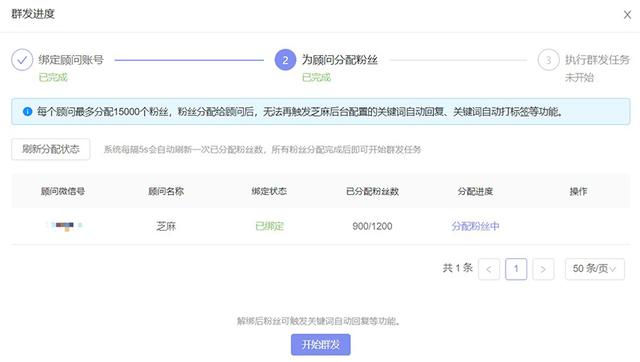Click the 共 1 条 total count text
The image size is (640, 362).
(458, 268)
